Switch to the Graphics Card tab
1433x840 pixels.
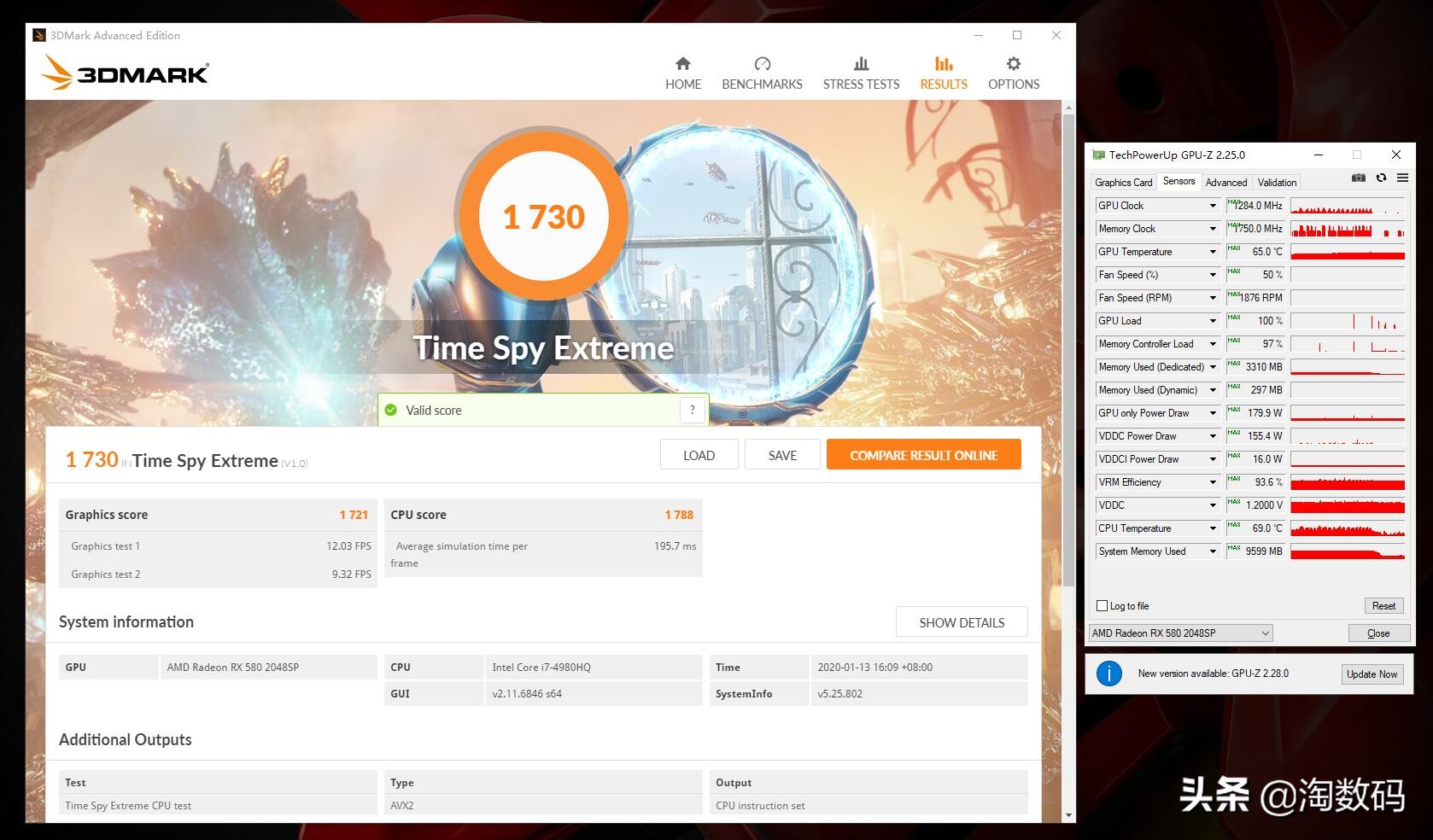click(1123, 182)
